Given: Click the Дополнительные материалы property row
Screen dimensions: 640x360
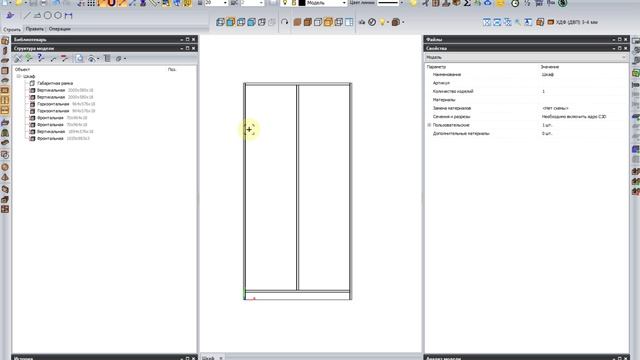Looking at the screenshot, I should 527,133.
